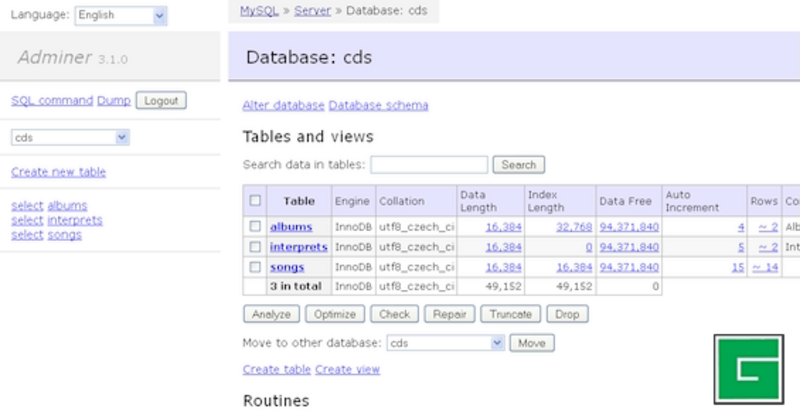Click the Search data in tables field
The width and height of the screenshot is (800, 419).
point(429,164)
